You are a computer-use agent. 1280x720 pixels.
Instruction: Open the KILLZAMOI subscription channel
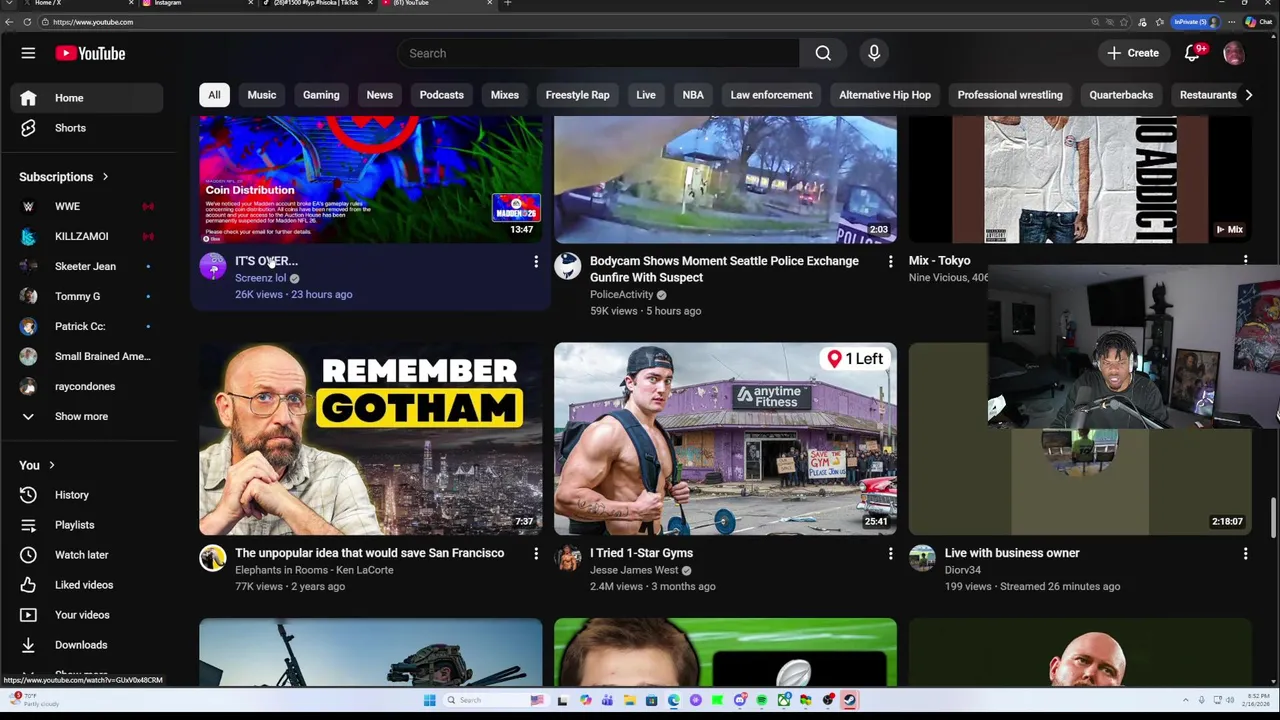[87, 236]
